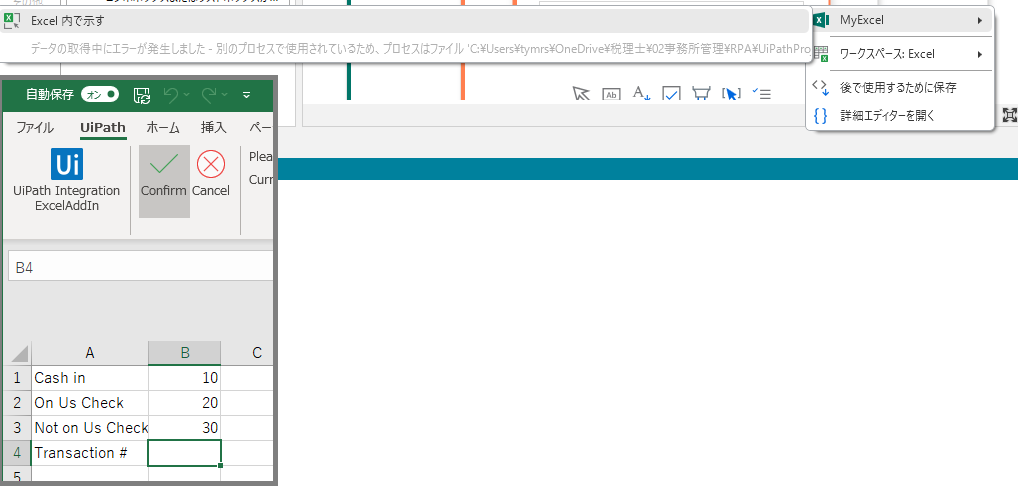Screen dimensions: 1018x496
Task: Select 後で使用するために保存 menu option
Action: coord(897,88)
